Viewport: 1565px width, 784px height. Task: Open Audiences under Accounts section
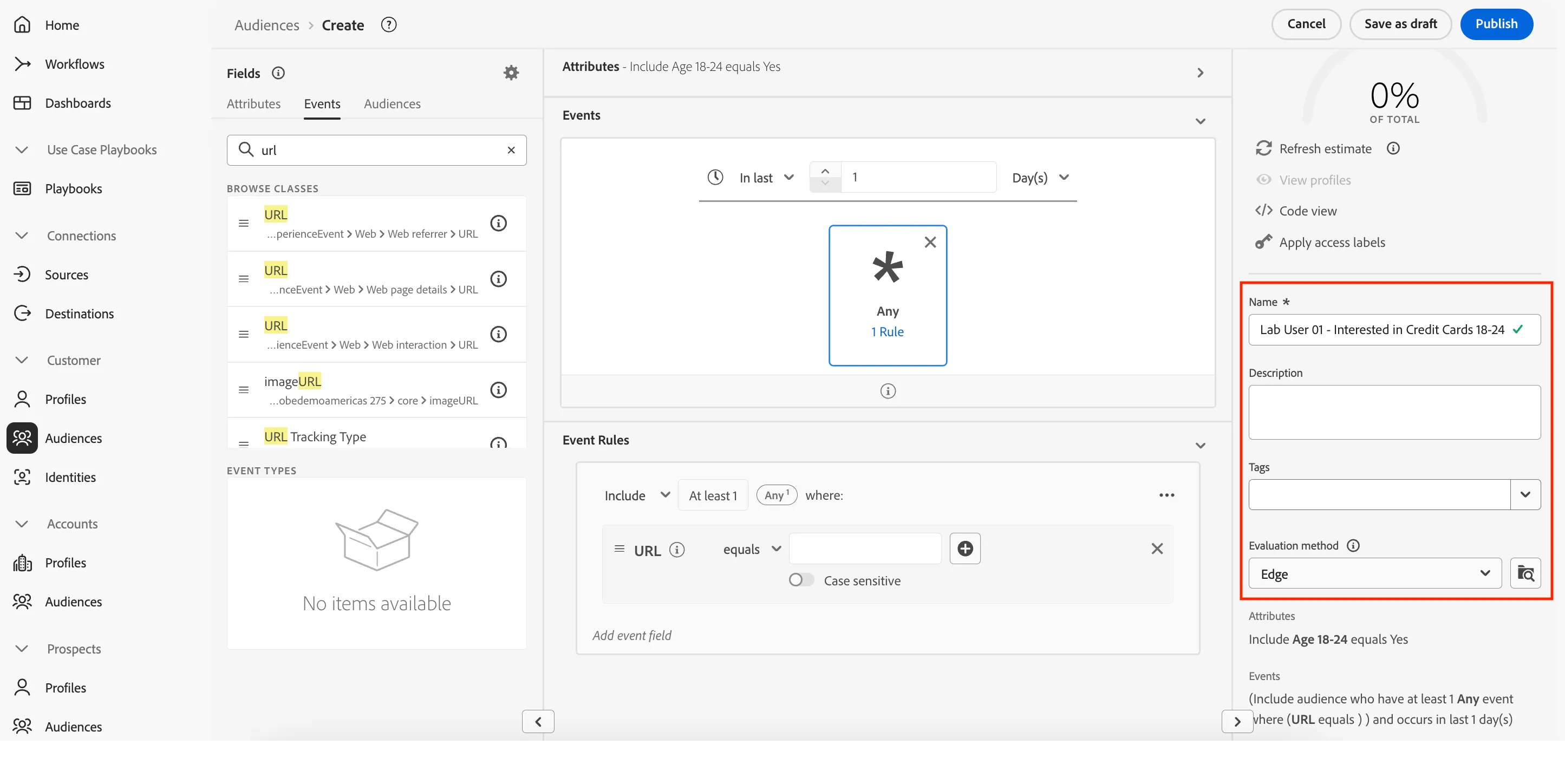58,601
